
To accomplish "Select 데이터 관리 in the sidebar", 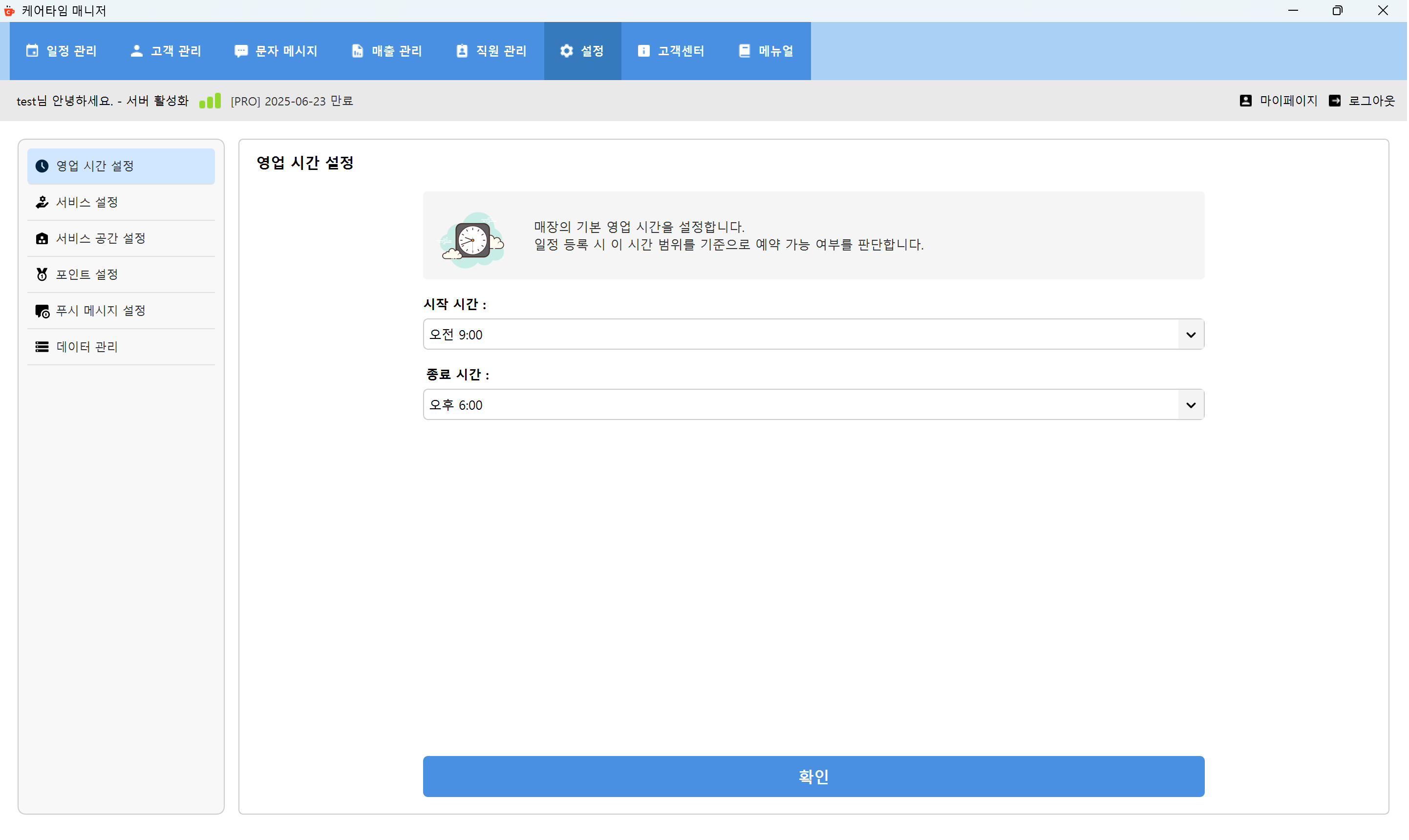I will pos(86,346).
